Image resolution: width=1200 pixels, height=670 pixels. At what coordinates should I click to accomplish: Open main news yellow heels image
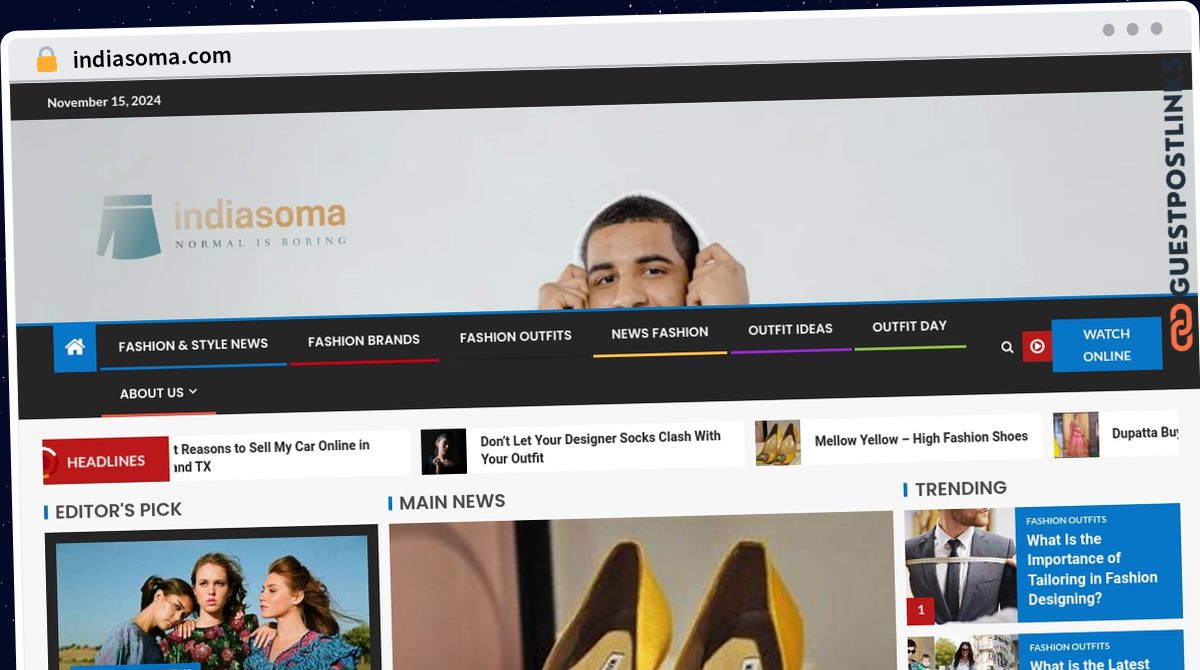(642, 592)
